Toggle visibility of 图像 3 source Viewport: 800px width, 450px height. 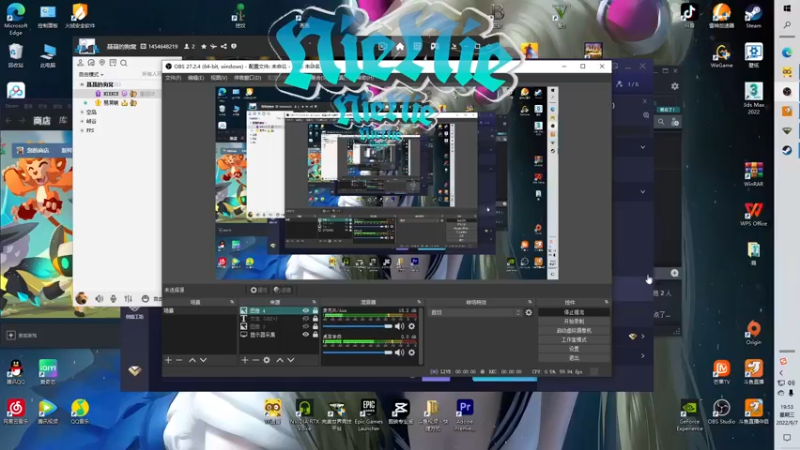pyautogui.click(x=306, y=327)
